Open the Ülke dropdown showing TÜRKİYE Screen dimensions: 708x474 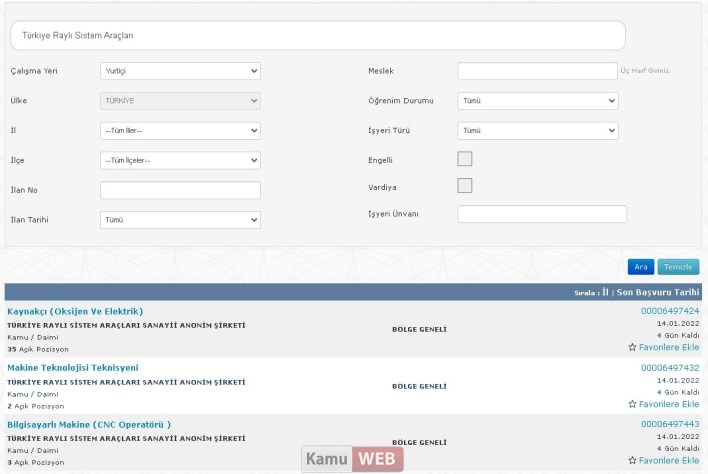[x=180, y=101]
